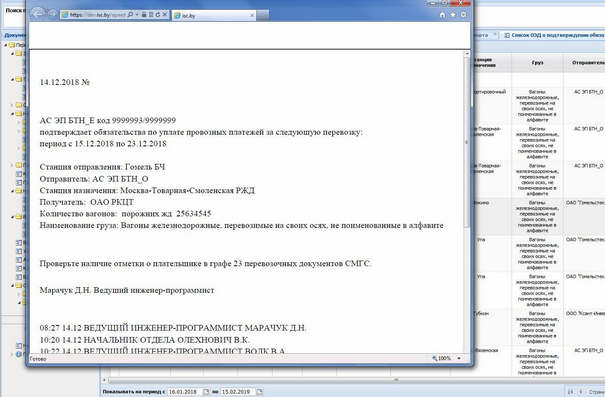Click 'Отправитель' column header in background table
The height and width of the screenshot is (397, 605).
click(588, 63)
